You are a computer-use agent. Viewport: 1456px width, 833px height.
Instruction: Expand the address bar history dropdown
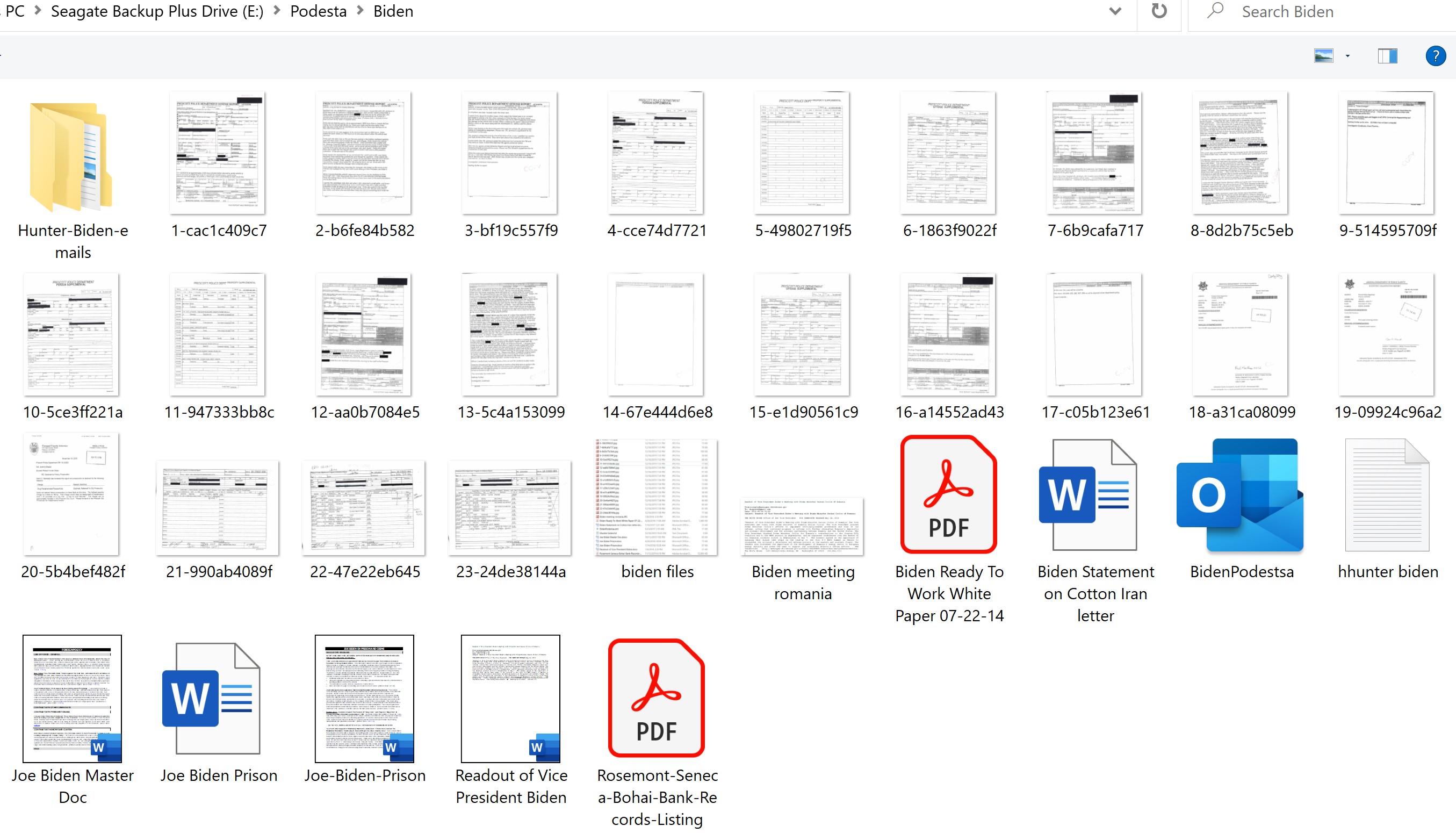[1115, 11]
